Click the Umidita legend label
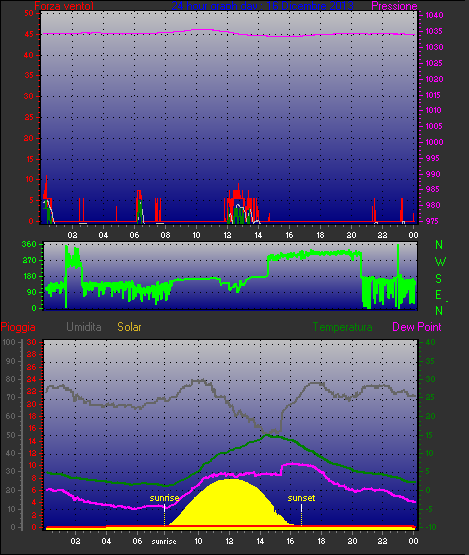The image size is (469, 555). pyautogui.click(x=84, y=327)
